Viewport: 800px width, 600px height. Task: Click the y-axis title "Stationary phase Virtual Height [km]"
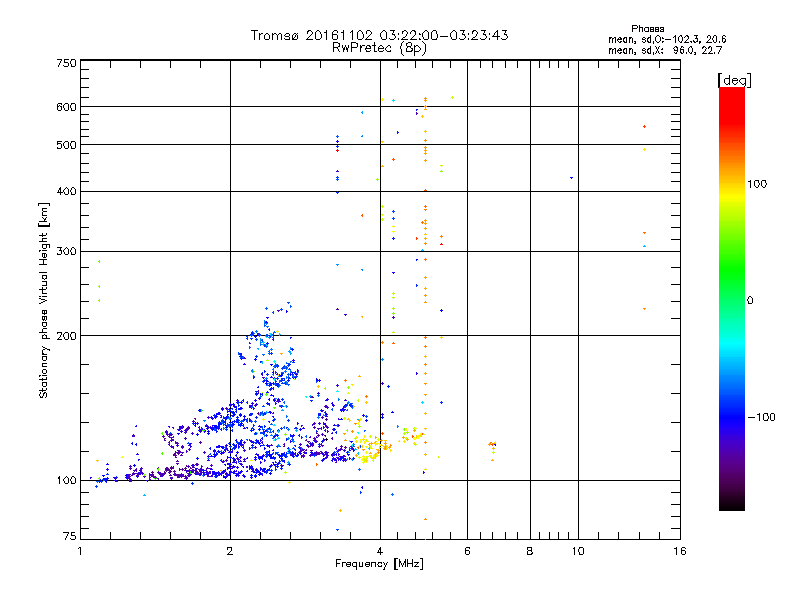point(44,301)
